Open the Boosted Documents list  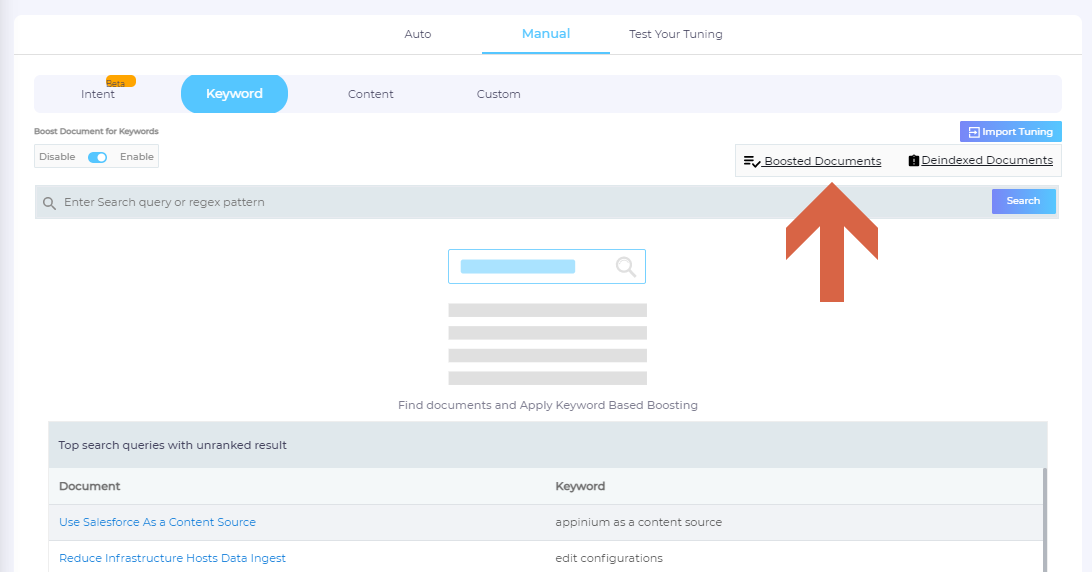pyautogui.click(x=821, y=161)
